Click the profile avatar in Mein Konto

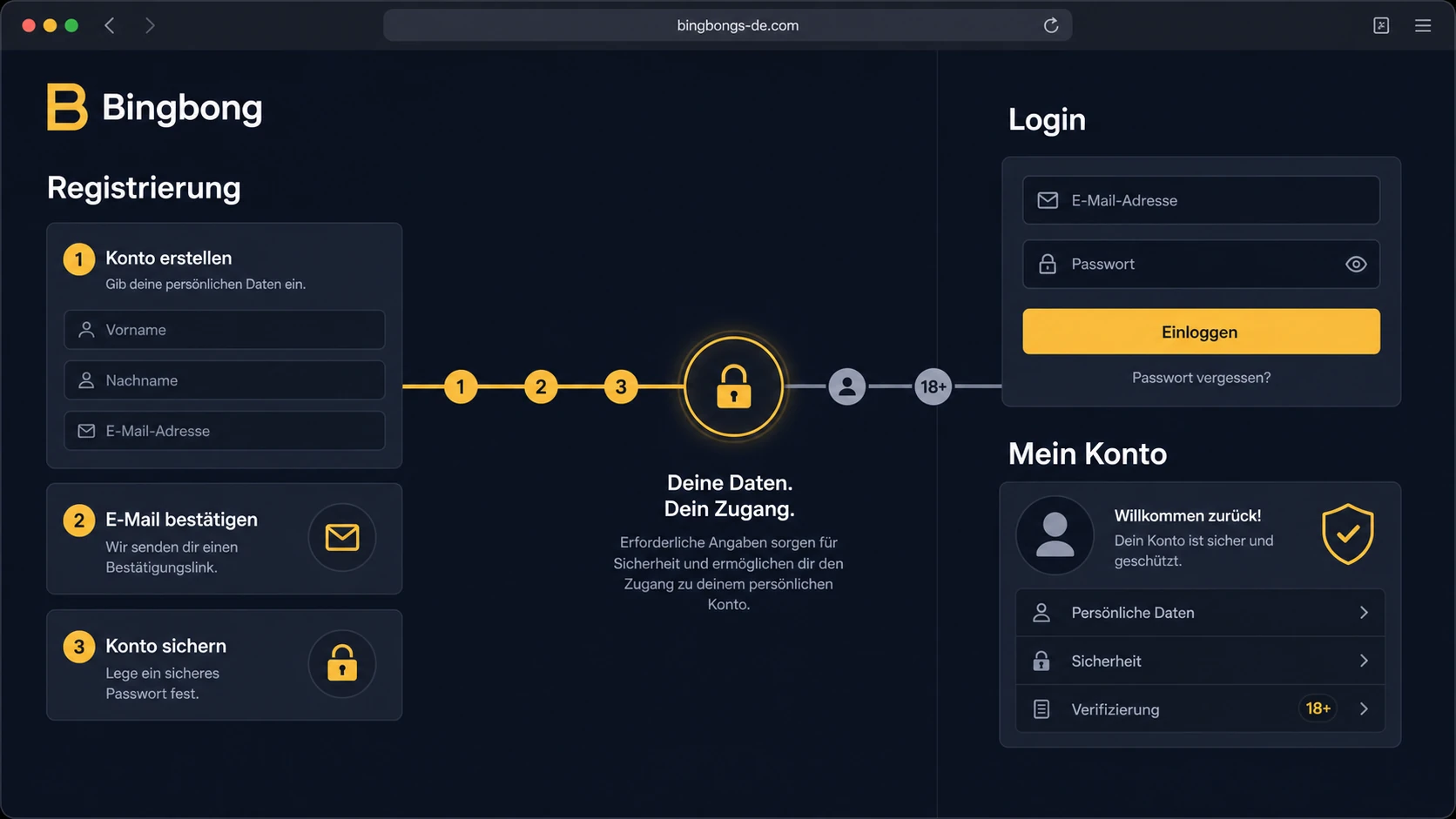point(1055,535)
